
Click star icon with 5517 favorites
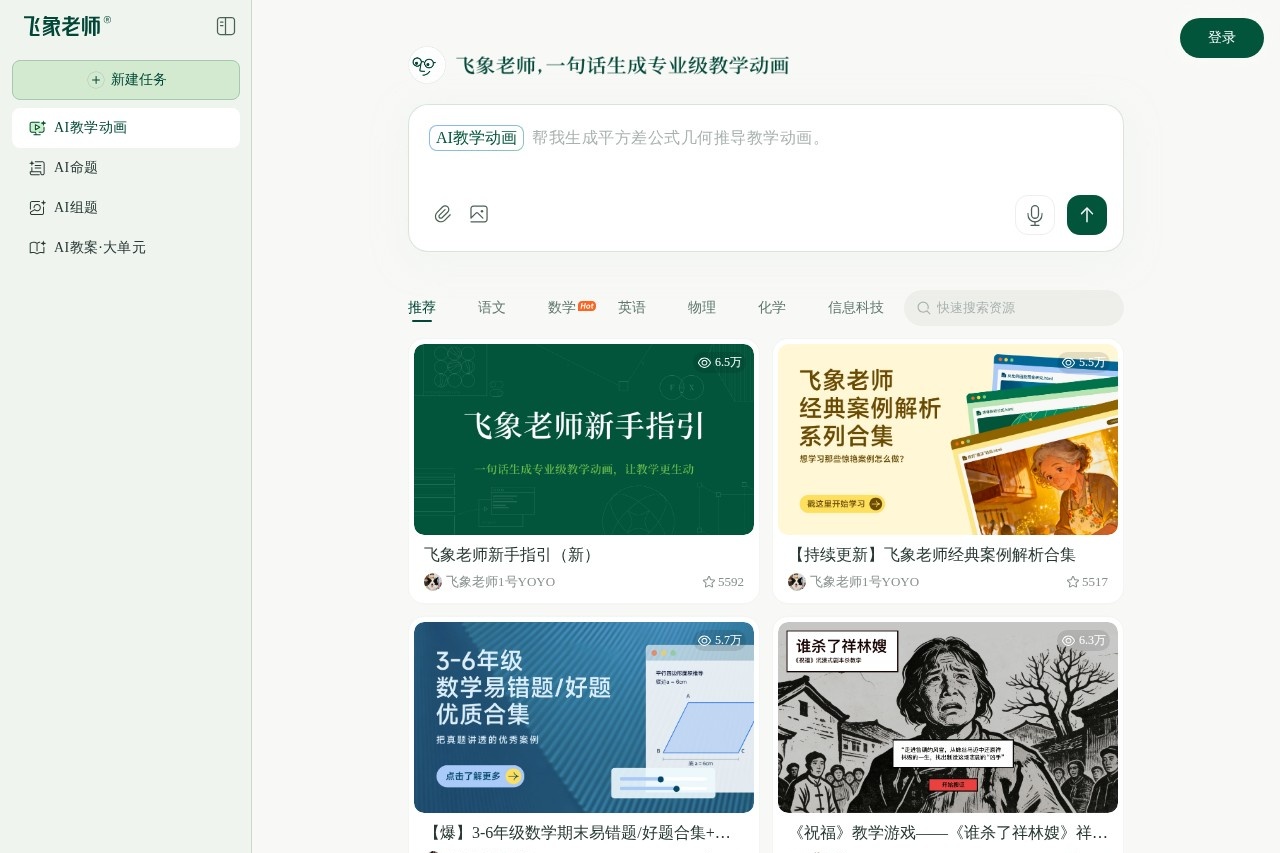point(1073,582)
